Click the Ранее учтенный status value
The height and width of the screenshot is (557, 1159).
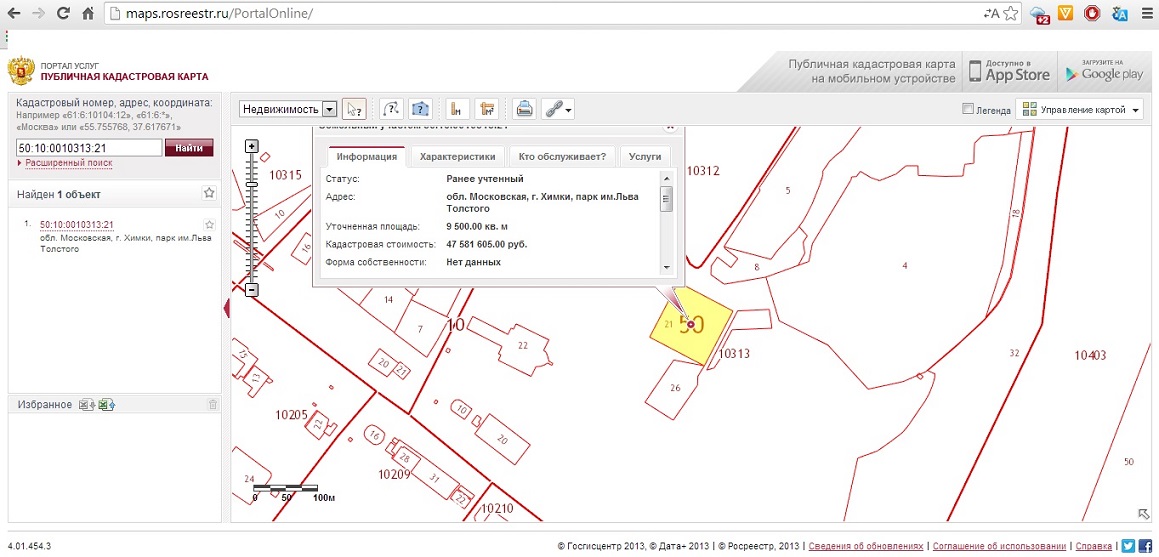[485, 179]
